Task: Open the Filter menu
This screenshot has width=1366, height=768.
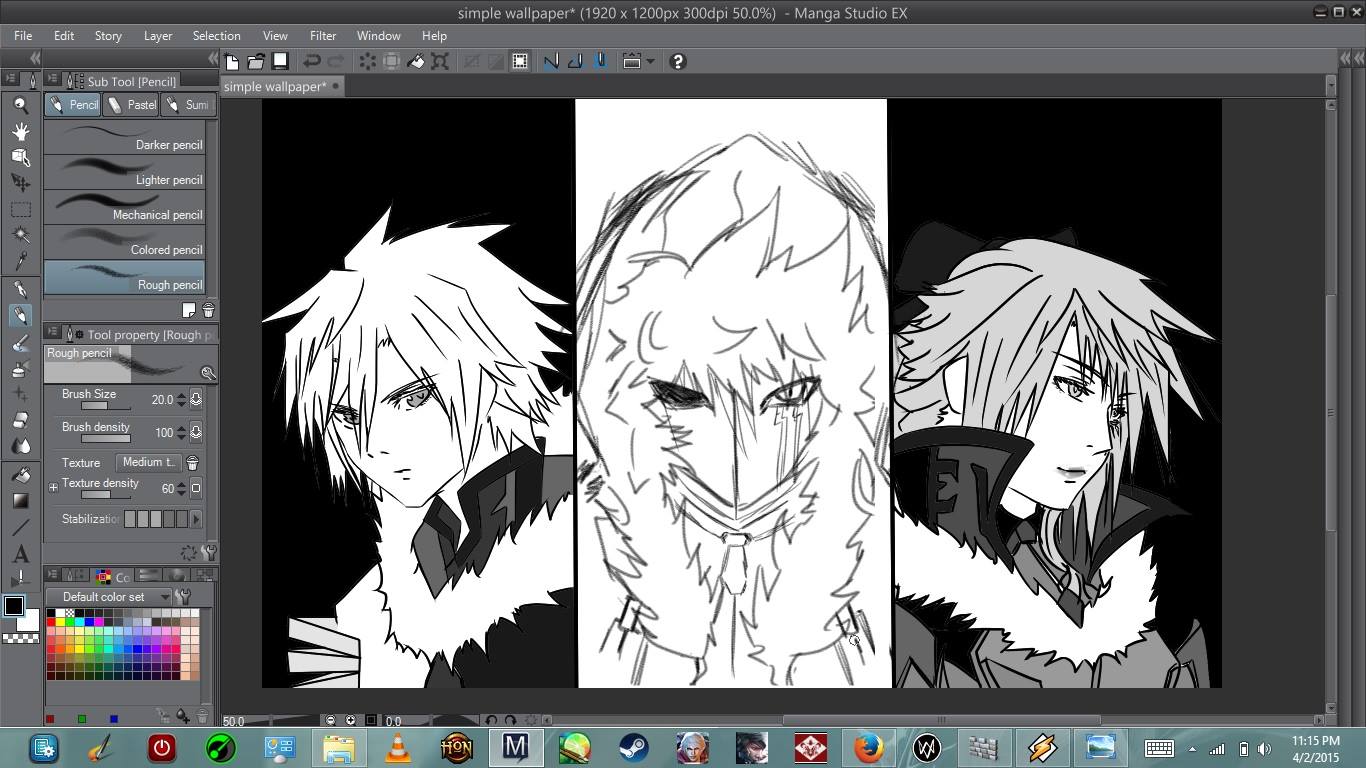Action: pyautogui.click(x=322, y=35)
